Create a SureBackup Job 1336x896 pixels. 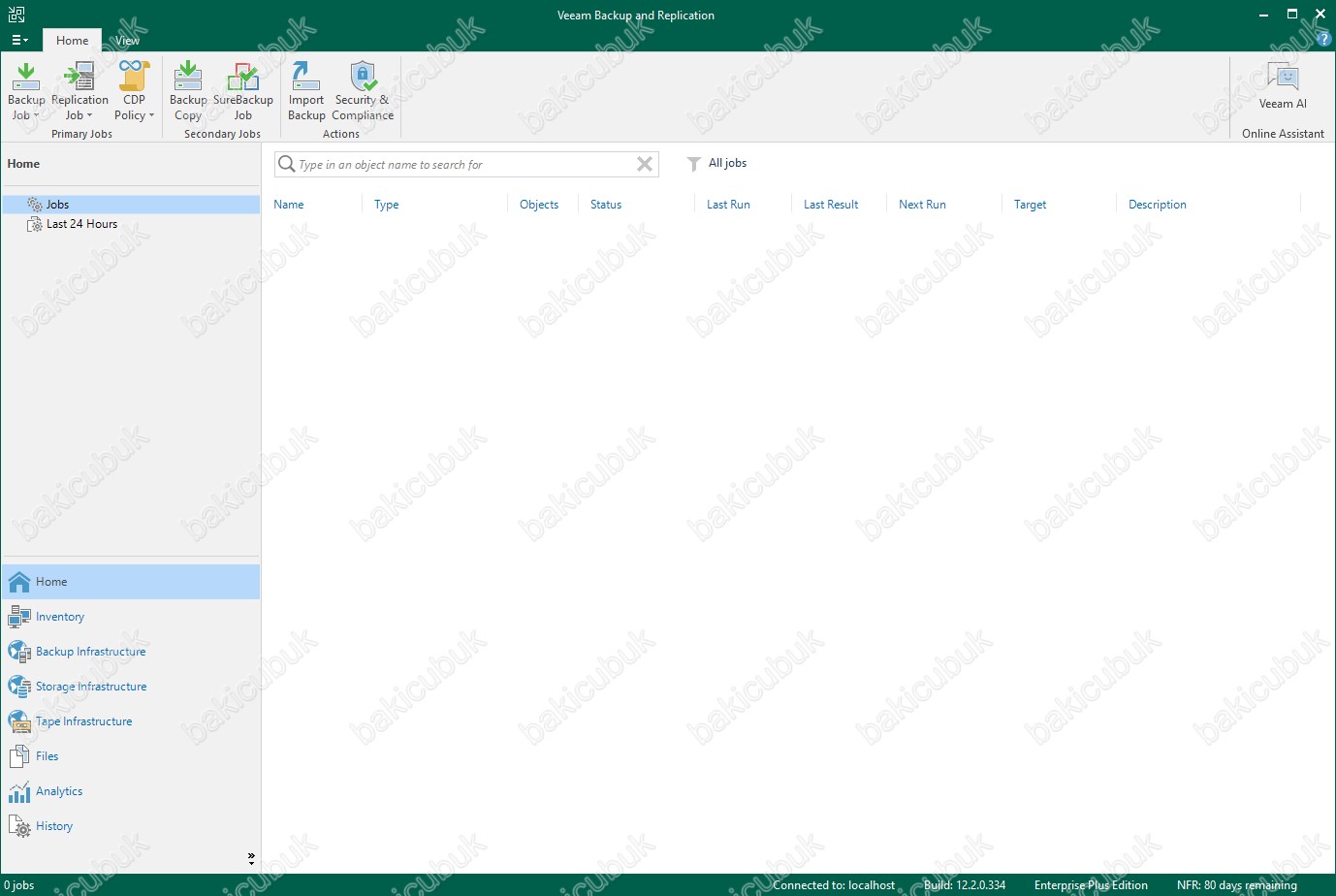pyautogui.click(x=243, y=90)
